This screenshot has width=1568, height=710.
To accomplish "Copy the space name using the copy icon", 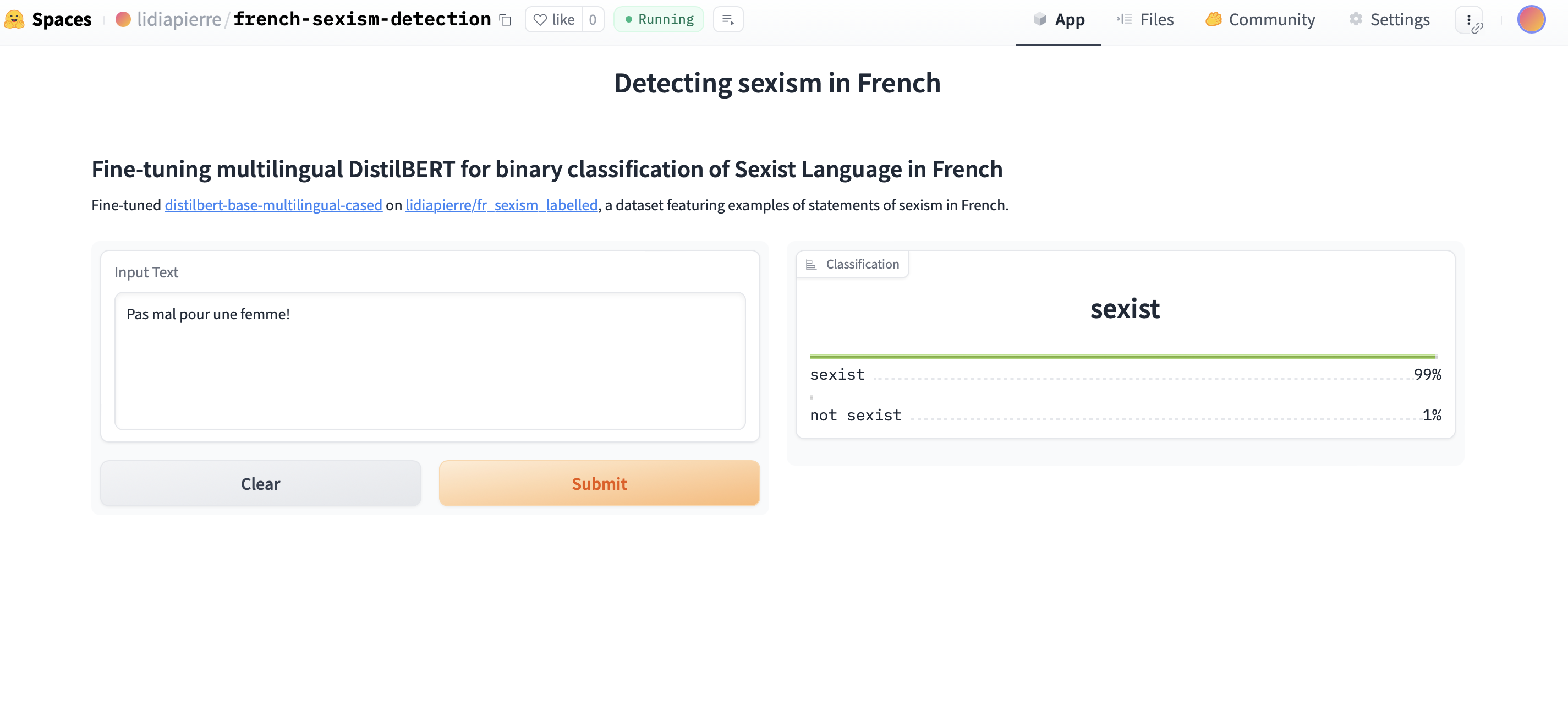I will 505,20.
